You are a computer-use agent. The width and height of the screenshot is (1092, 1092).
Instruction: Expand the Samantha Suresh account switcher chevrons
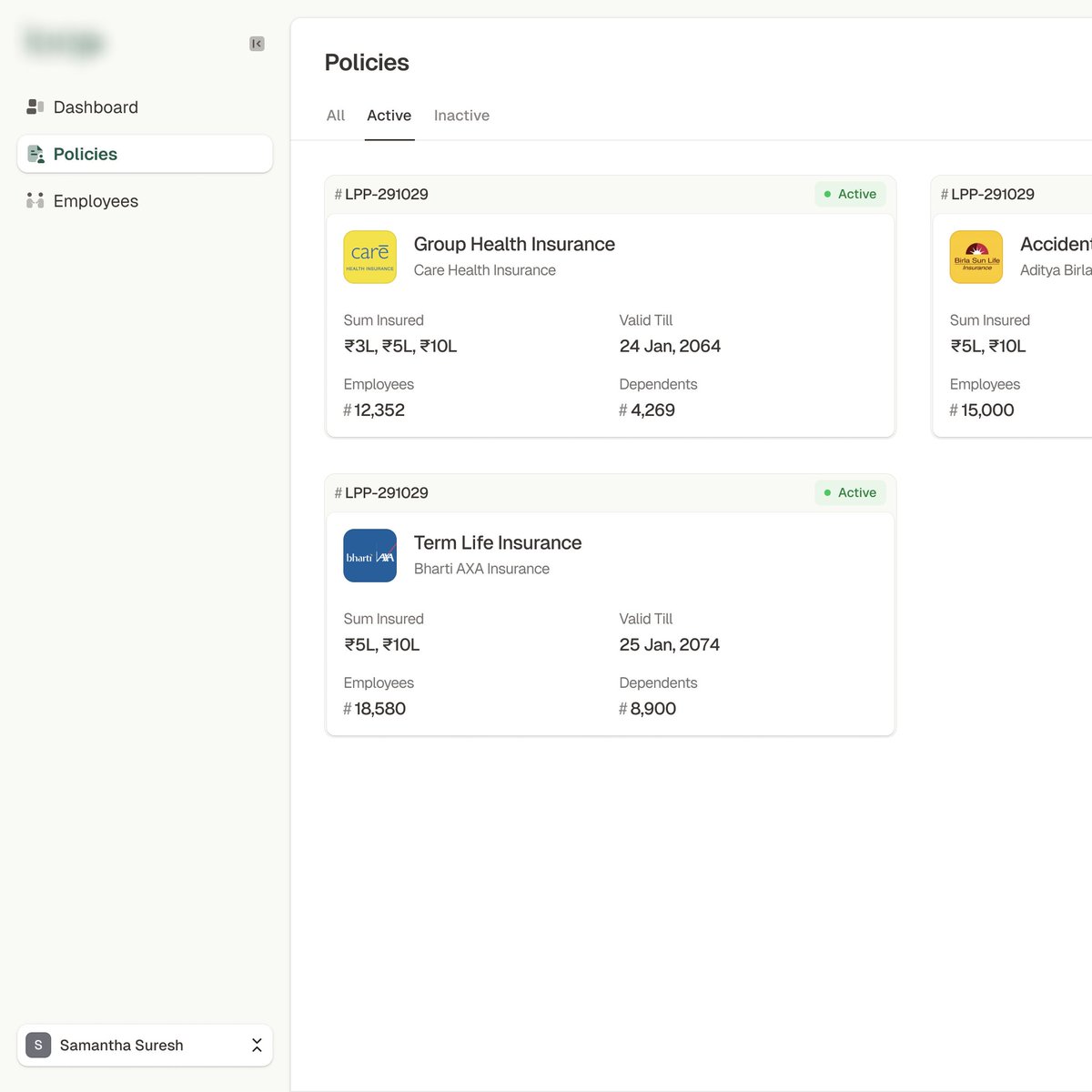257,1045
